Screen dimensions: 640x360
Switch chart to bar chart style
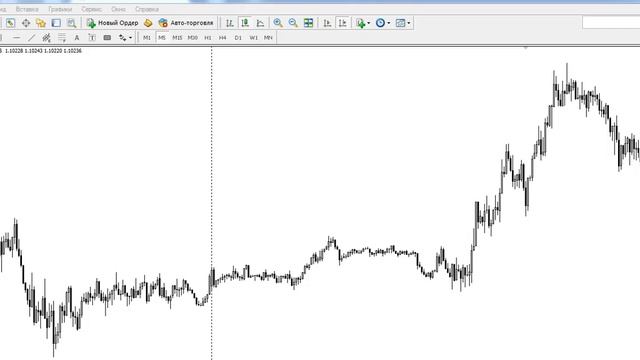click(230, 23)
